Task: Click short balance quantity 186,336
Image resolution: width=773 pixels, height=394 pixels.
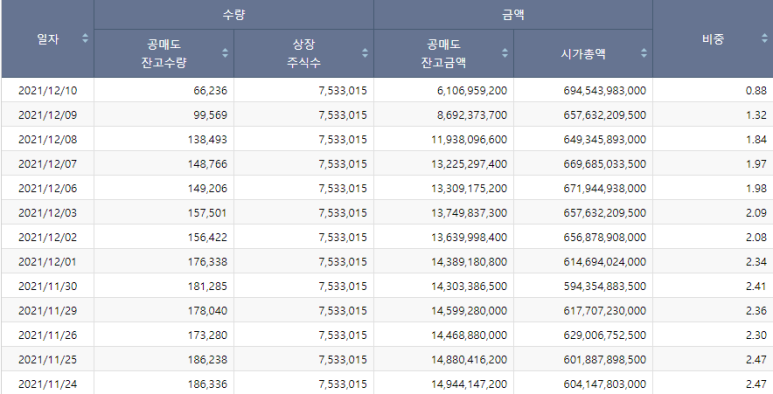Action: tap(208, 384)
